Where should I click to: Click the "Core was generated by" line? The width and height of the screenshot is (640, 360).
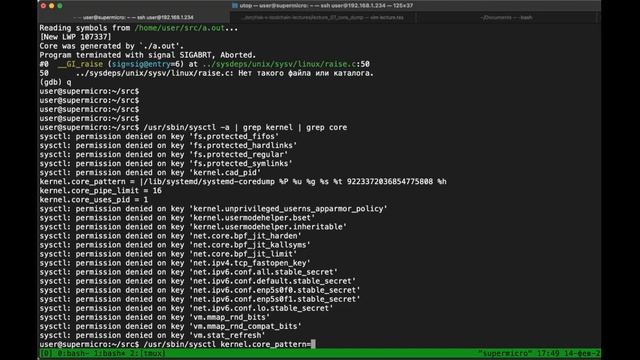[111, 46]
